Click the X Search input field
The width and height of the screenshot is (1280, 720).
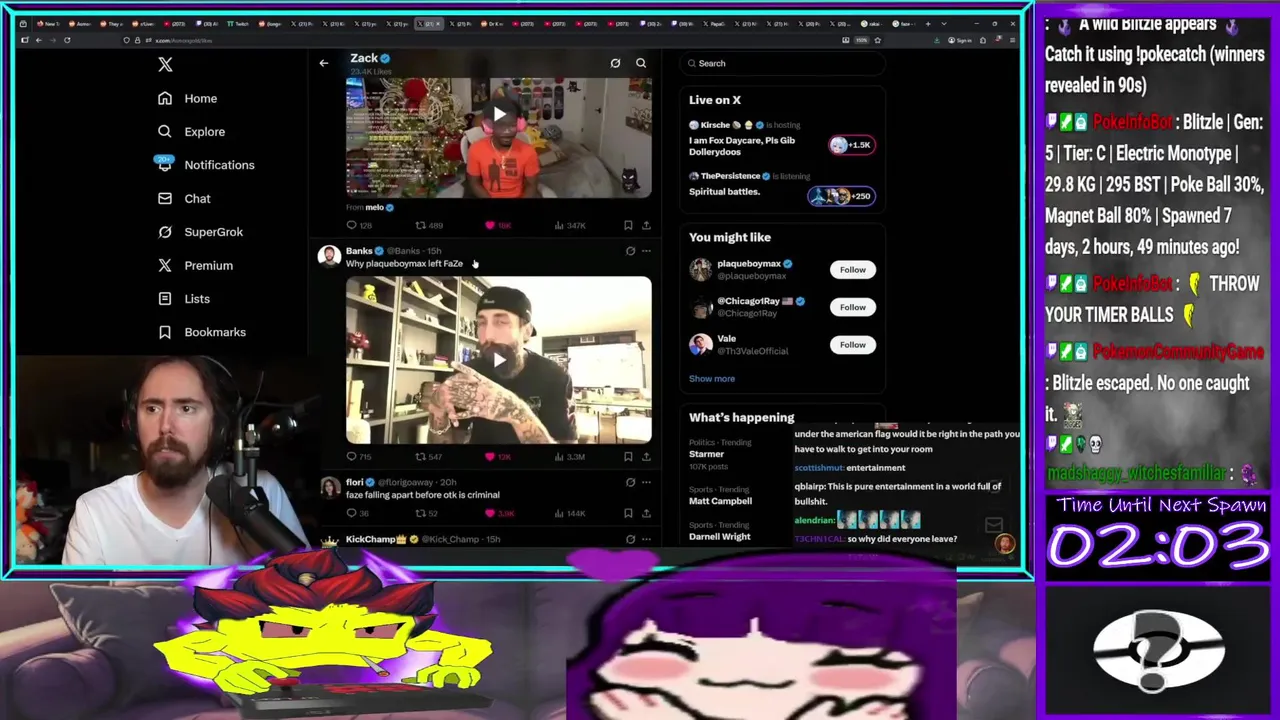tap(781, 63)
